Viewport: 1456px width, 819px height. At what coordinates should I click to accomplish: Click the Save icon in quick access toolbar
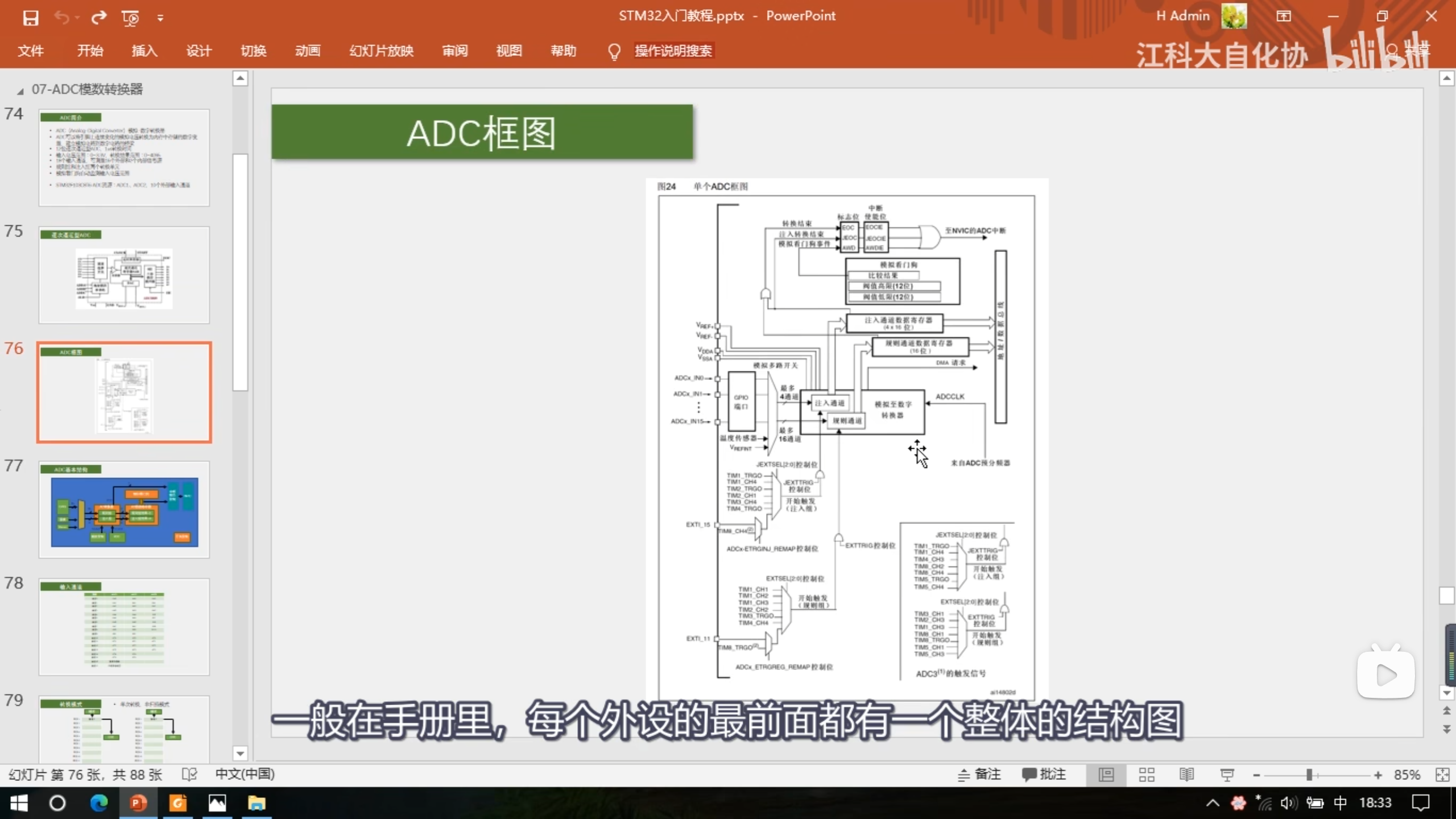[30, 18]
